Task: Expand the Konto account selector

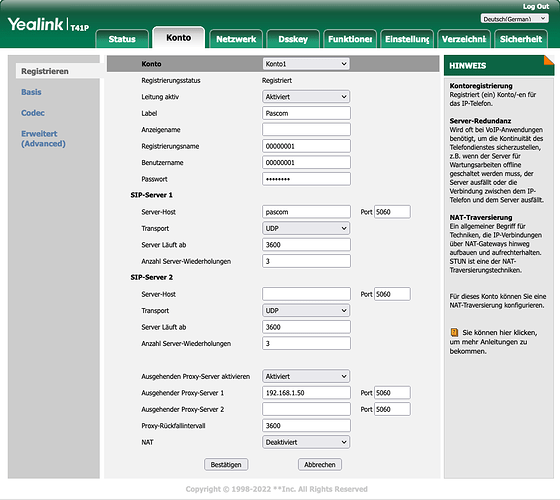Action: click(306, 64)
